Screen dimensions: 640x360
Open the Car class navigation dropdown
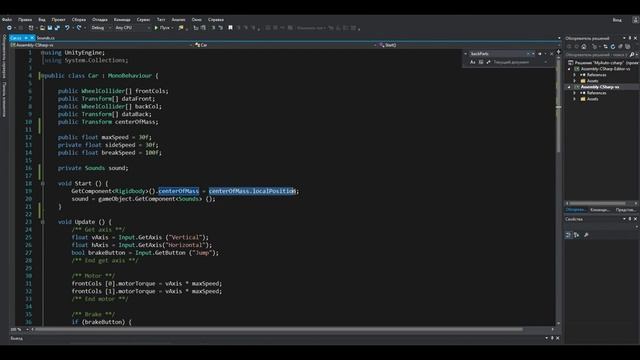pos(285,45)
